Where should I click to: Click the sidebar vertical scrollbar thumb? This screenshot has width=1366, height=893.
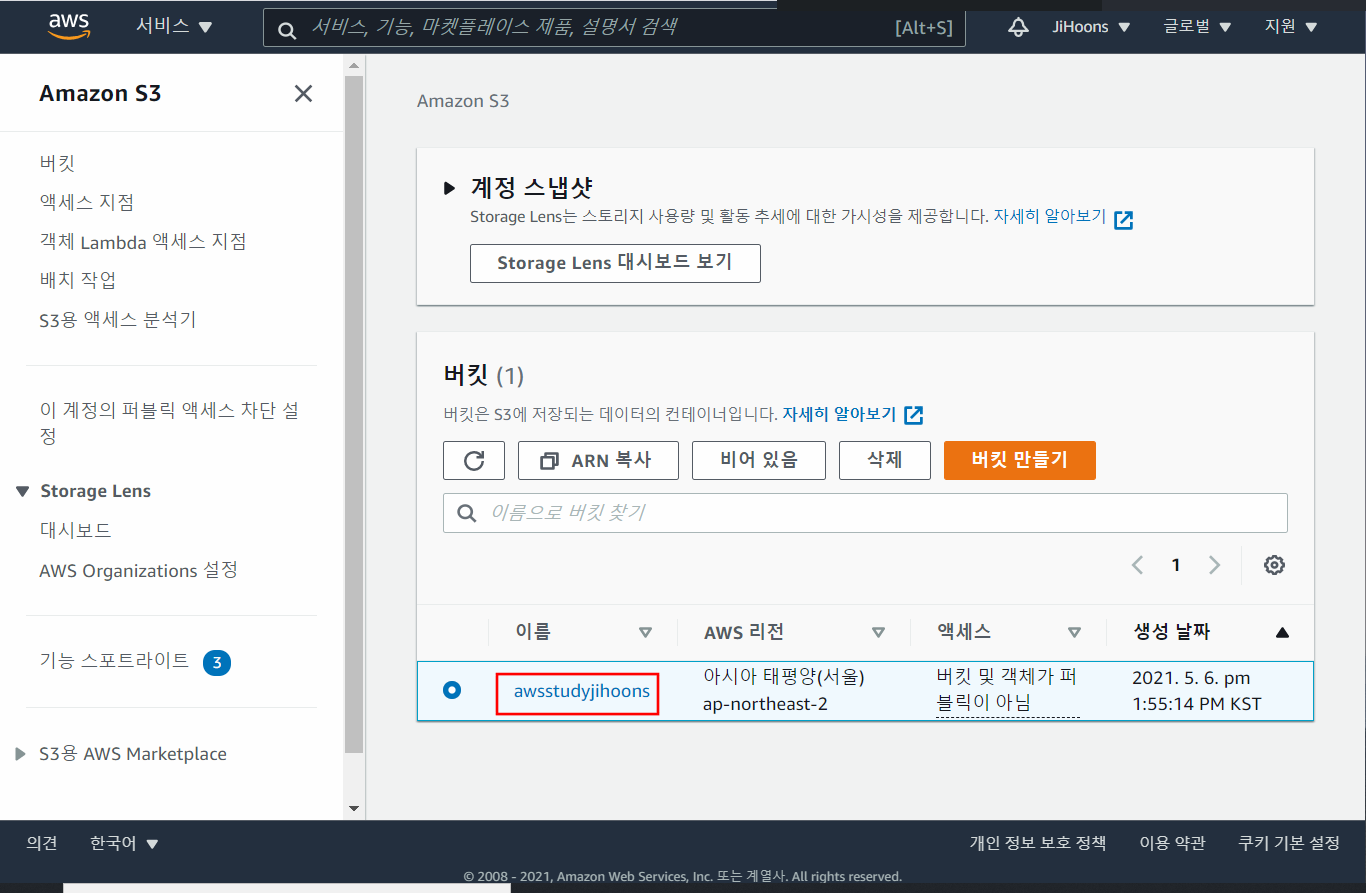coord(354,413)
